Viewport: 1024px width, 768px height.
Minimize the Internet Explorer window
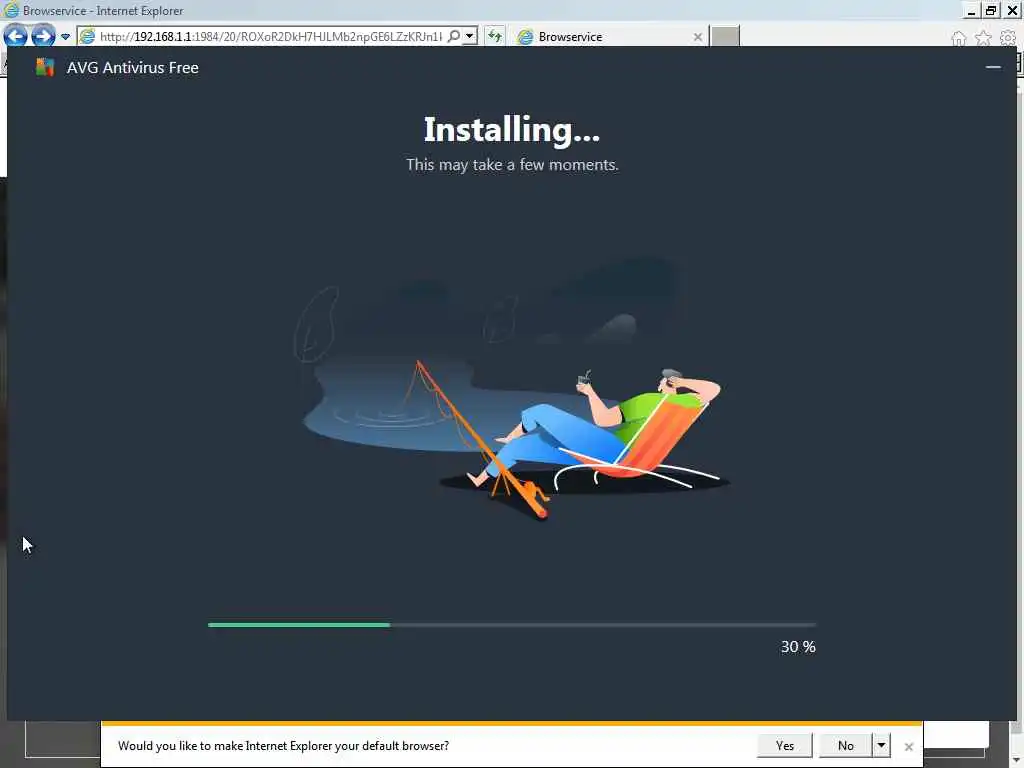971,10
